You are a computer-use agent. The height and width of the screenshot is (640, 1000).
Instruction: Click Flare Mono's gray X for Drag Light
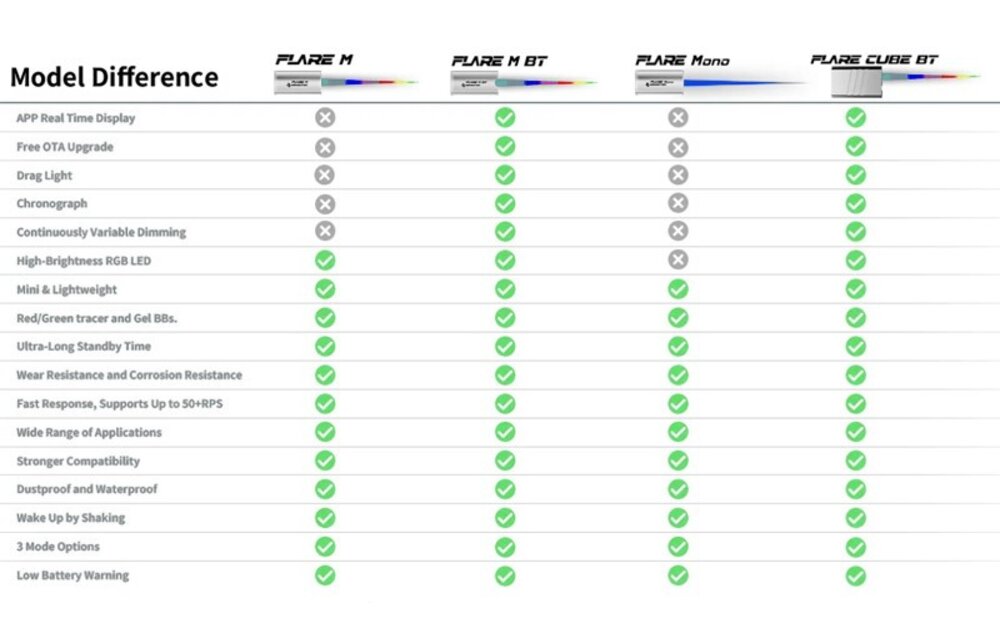coord(678,175)
